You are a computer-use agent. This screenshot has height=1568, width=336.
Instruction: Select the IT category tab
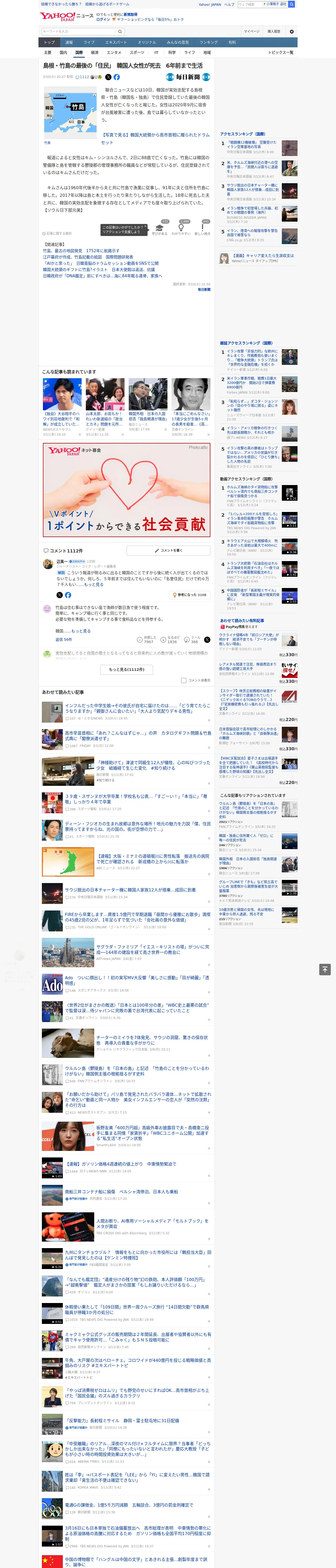156,52
